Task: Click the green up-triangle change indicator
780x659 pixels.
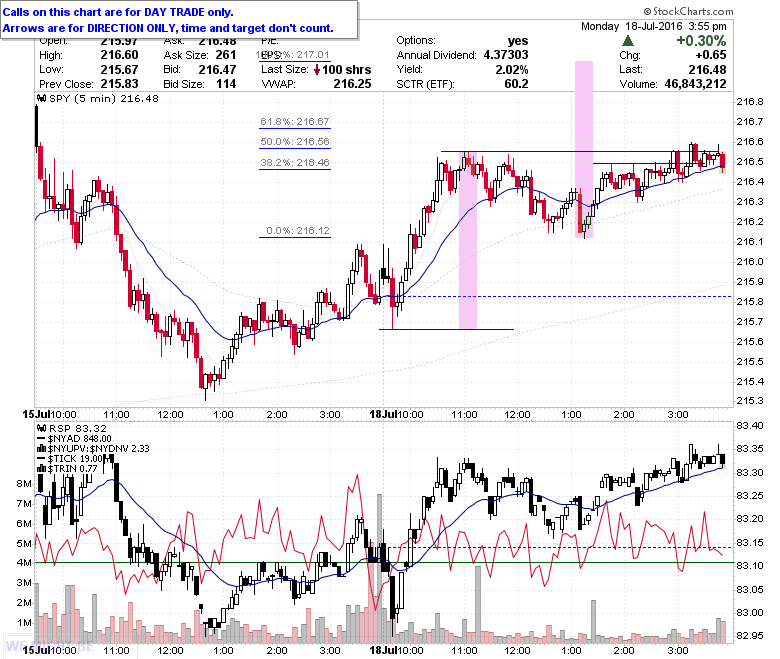Action: pos(628,41)
